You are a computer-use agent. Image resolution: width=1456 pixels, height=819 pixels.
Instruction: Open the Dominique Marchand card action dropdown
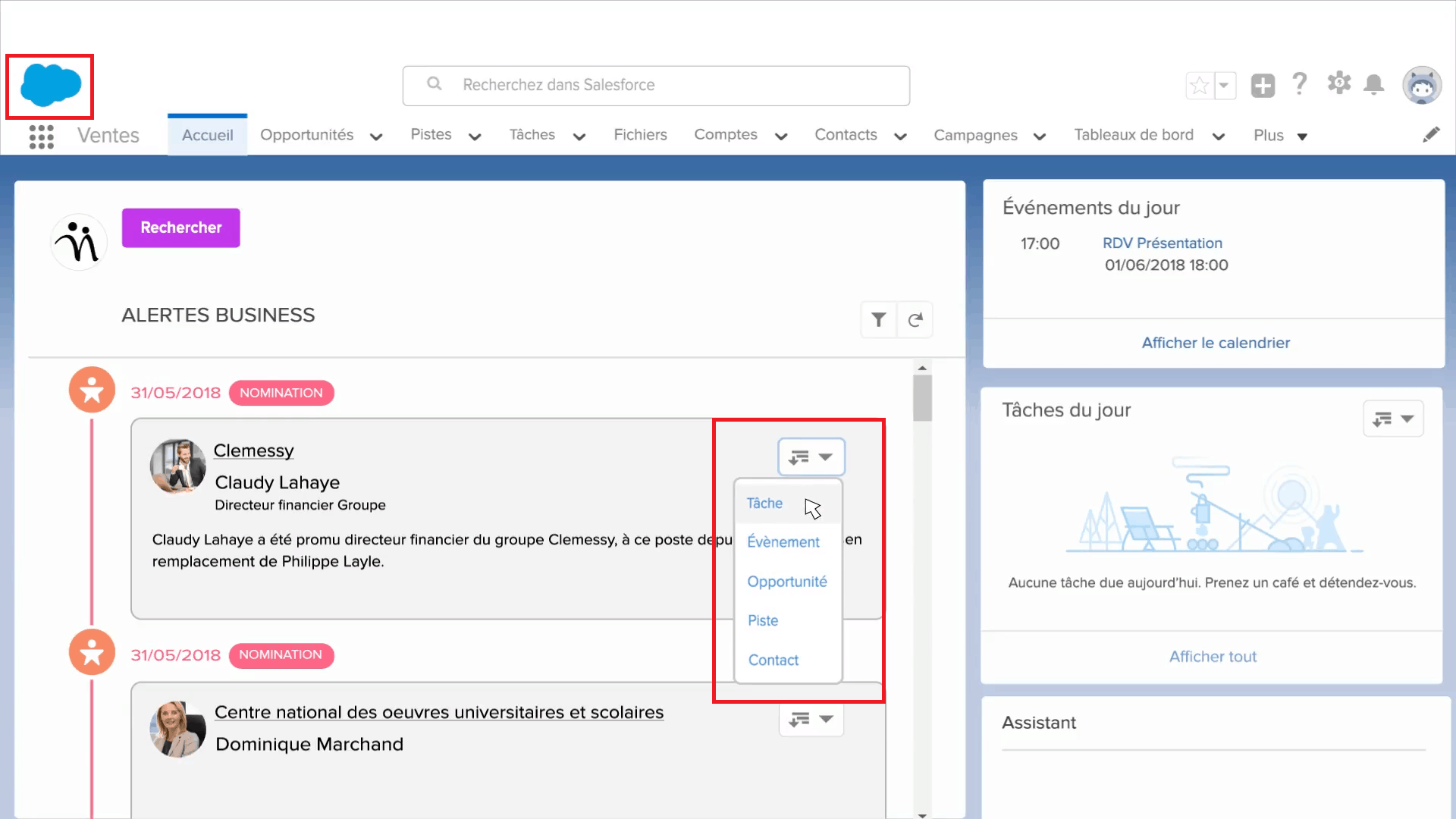pyautogui.click(x=811, y=719)
